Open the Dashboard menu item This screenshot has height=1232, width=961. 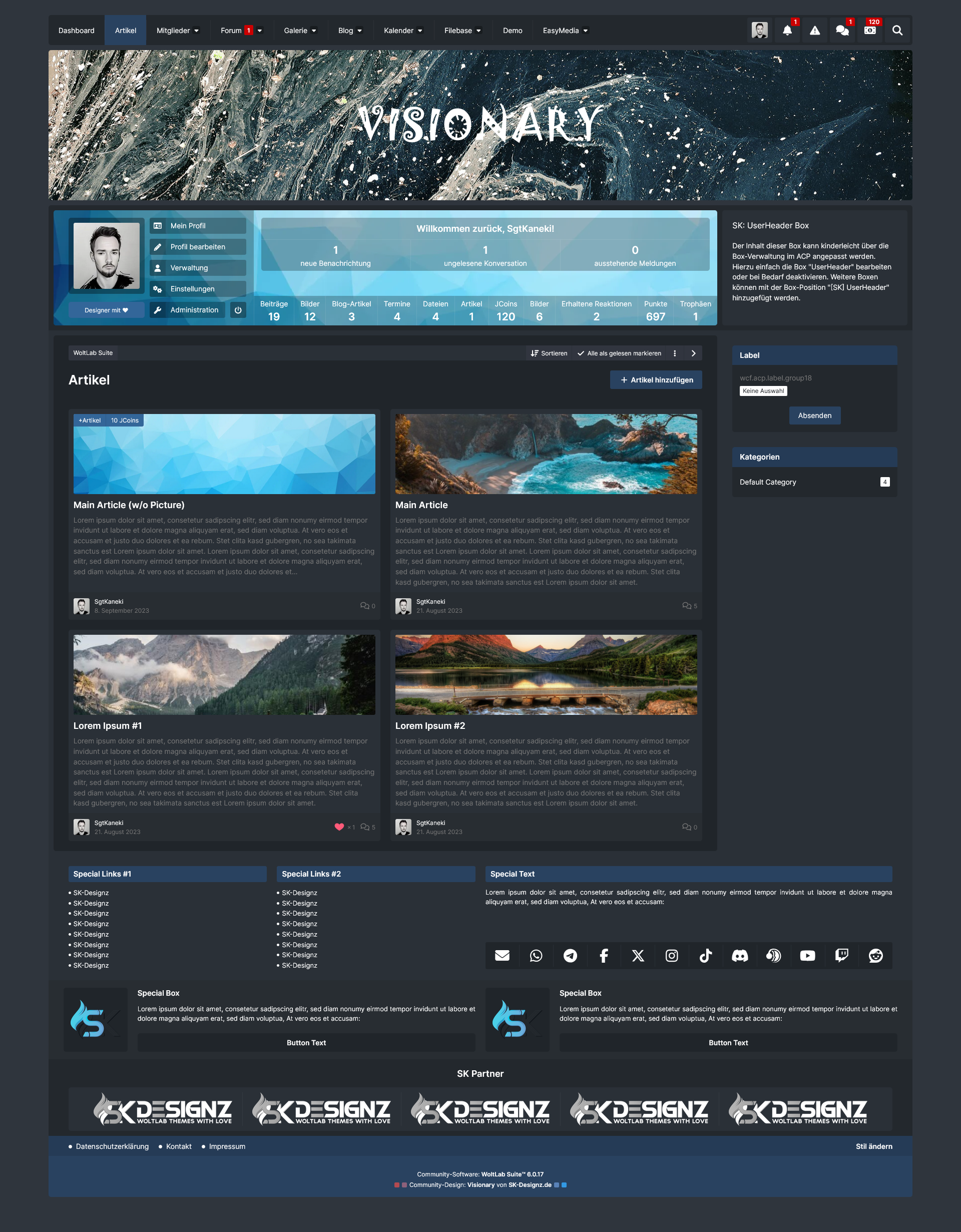tap(76, 31)
